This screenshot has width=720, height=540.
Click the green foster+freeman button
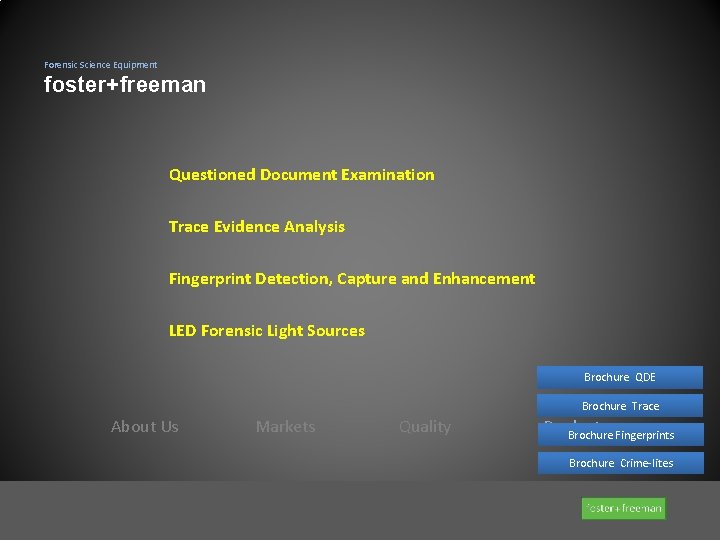click(624, 508)
